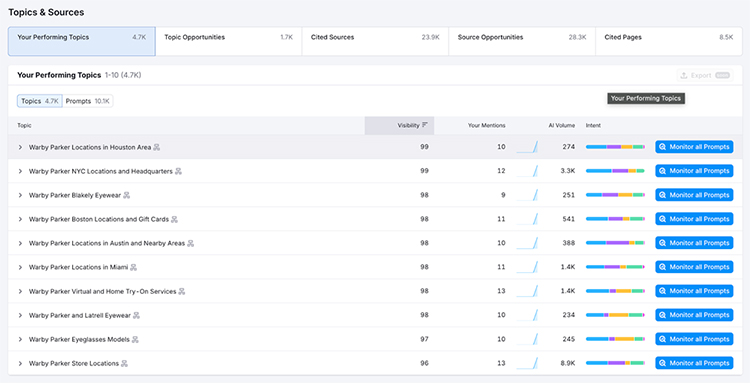
Task: Monitor all Prompts for Miami topic
Action: (694, 267)
